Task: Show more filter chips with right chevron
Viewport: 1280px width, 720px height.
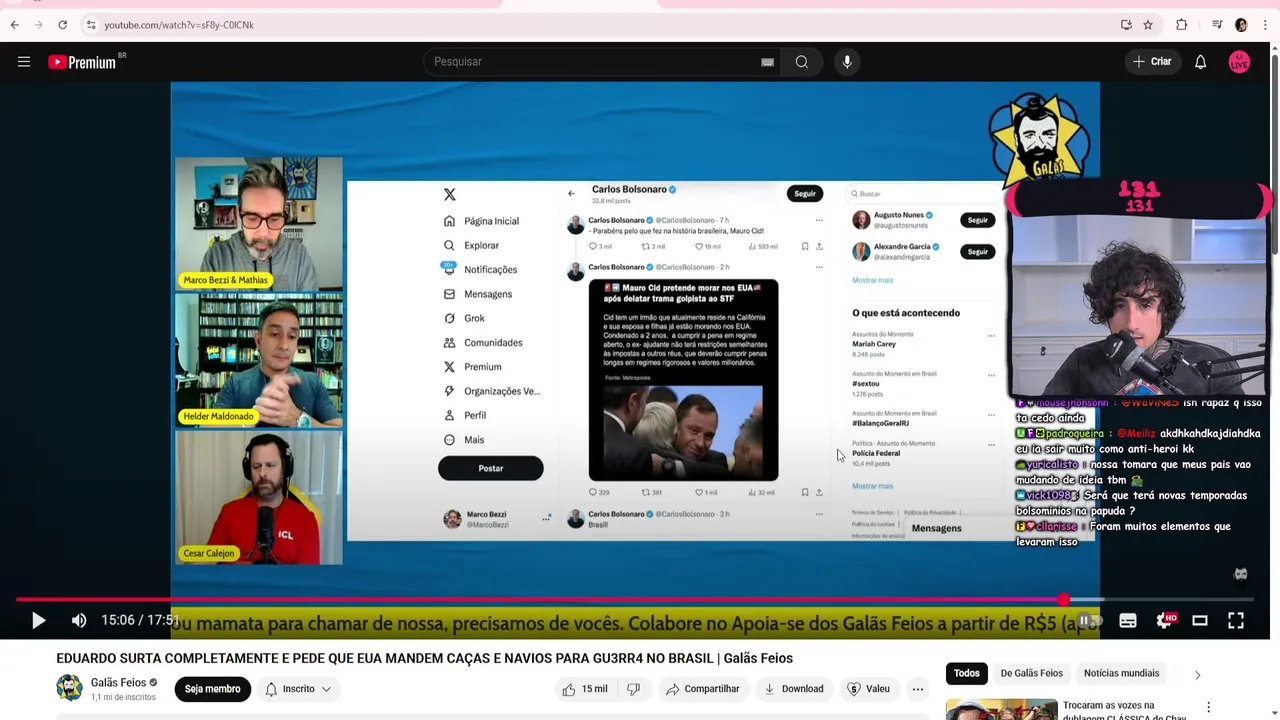Action: point(1197,675)
